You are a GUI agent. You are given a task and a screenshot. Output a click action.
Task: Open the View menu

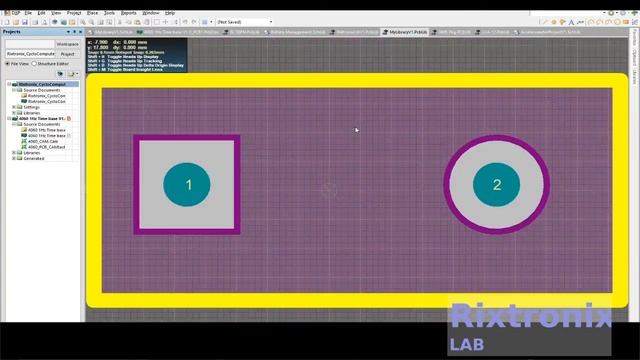[56, 13]
